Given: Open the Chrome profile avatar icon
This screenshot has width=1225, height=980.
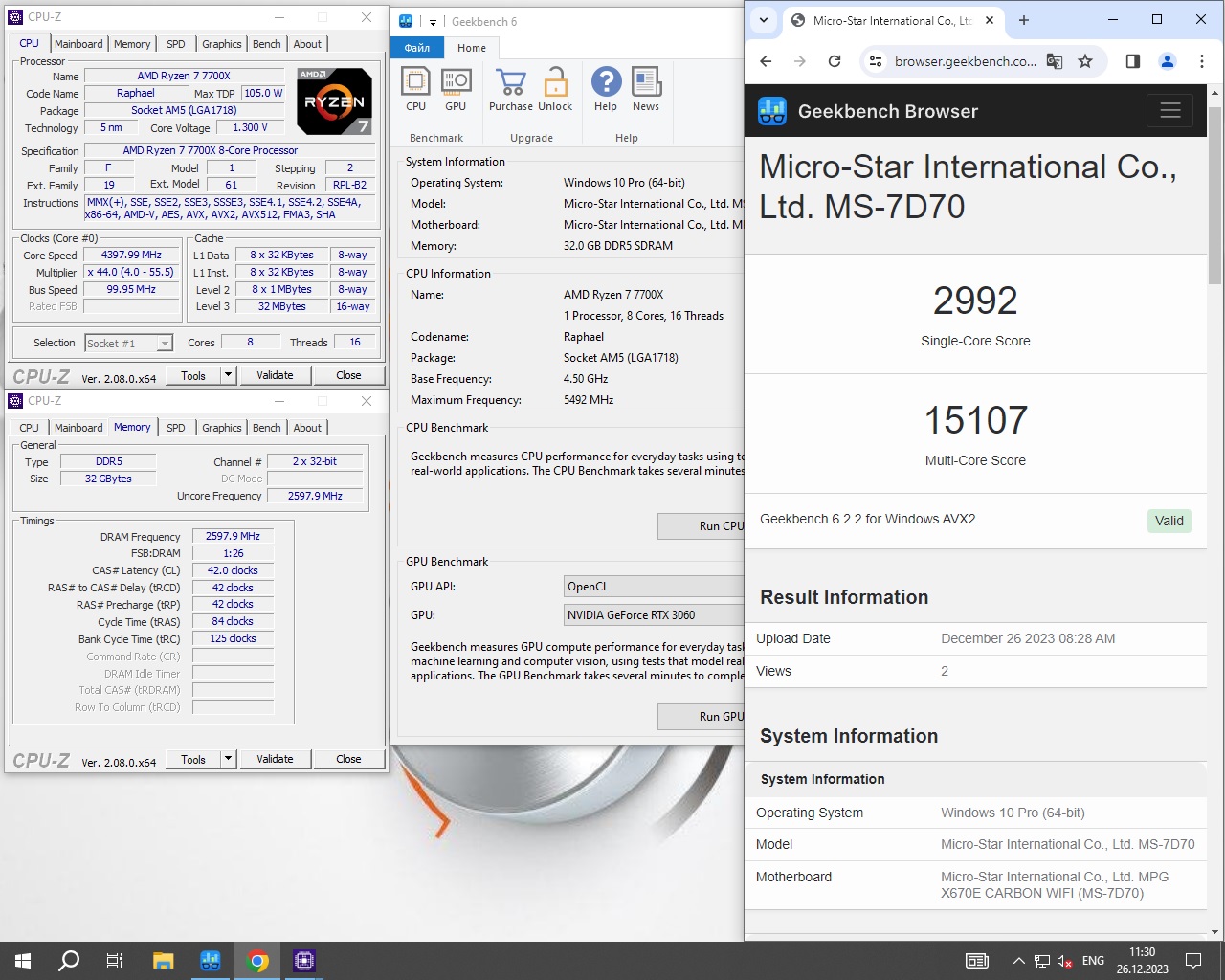Looking at the screenshot, I should (x=1168, y=61).
